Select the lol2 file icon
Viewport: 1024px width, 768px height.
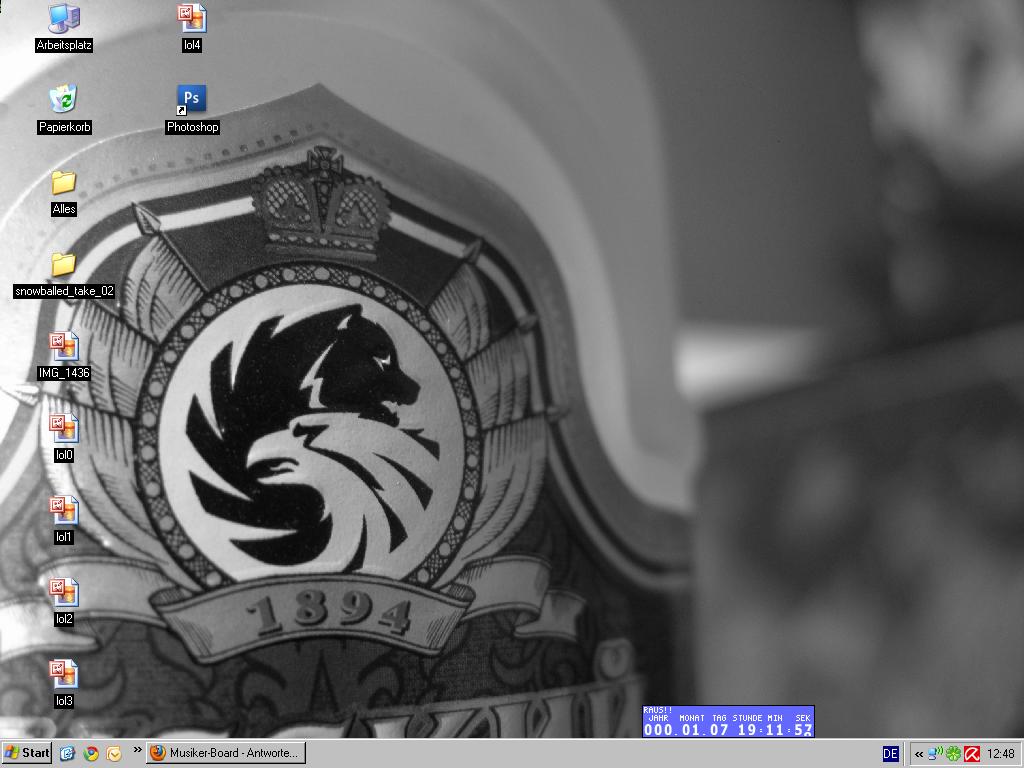click(x=64, y=601)
